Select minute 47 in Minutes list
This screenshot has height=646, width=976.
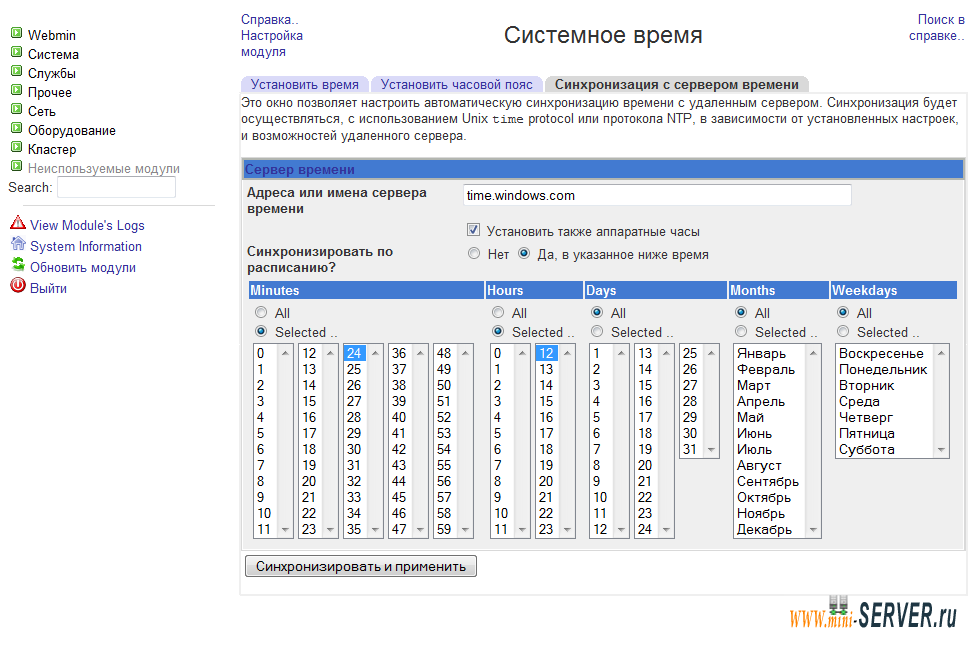pos(399,529)
